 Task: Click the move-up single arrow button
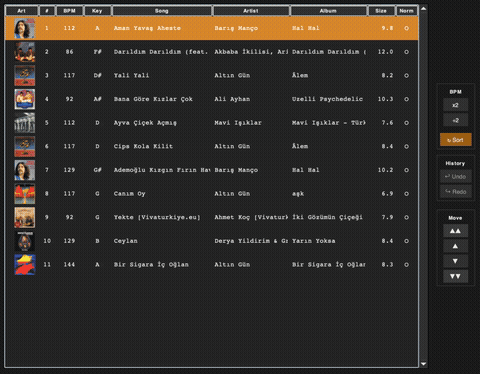click(x=455, y=246)
